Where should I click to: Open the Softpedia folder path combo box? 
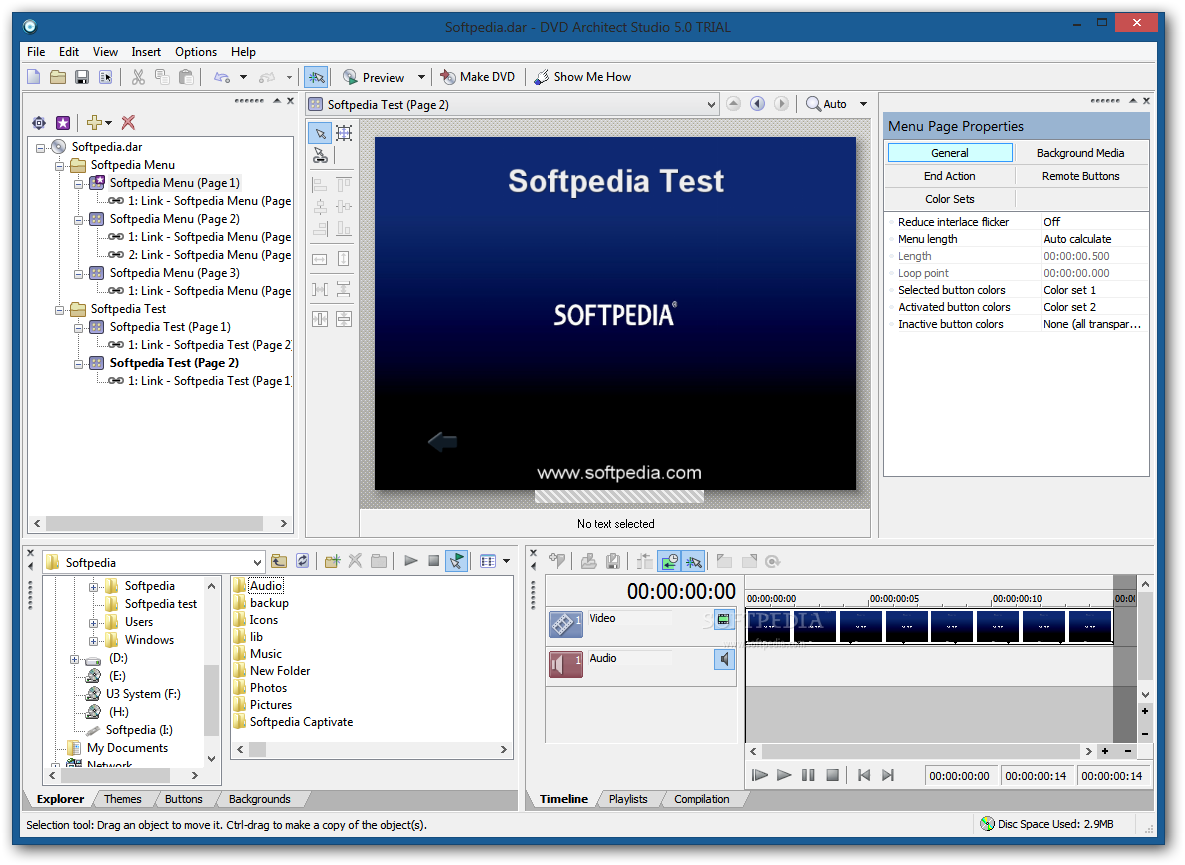click(x=153, y=563)
